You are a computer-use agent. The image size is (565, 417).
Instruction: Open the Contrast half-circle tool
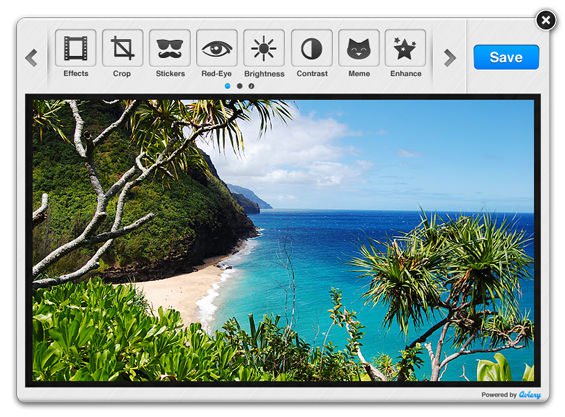point(312,48)
